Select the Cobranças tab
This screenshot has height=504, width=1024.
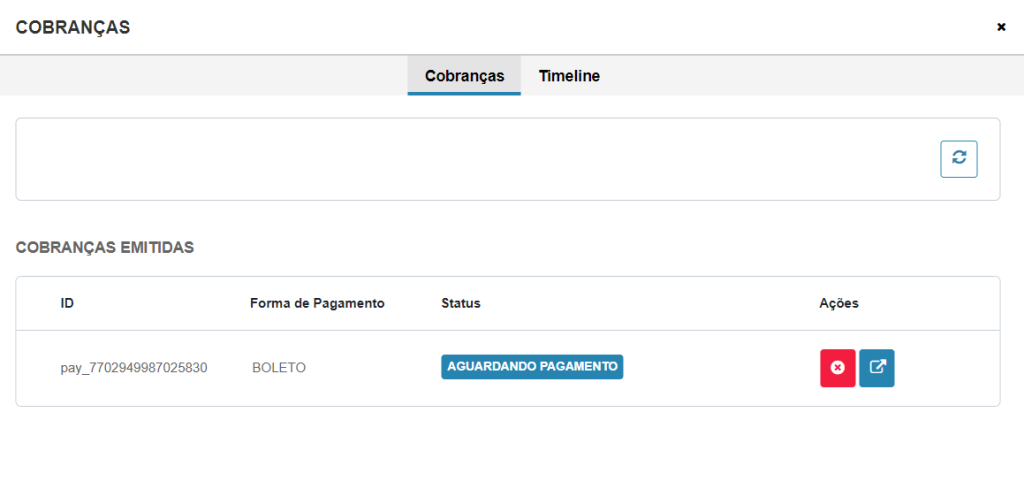(x=464, y=76)
